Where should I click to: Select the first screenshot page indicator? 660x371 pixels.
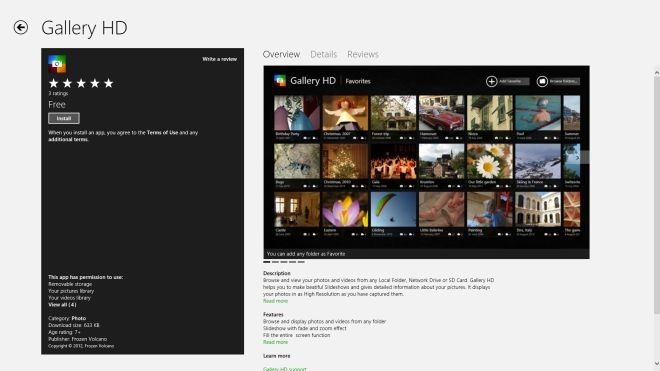tap(266, 262)
